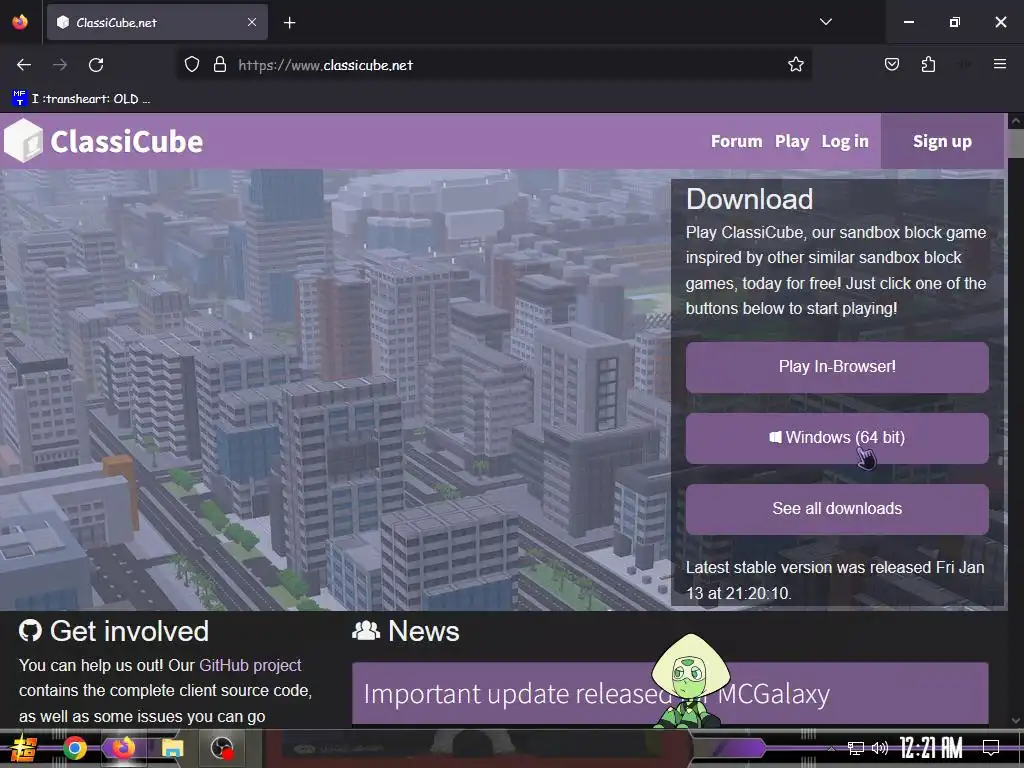The height and width of the screenshot is (768, 1024).
Task: Open the Forum navigation link
Action: coord(736,142)
